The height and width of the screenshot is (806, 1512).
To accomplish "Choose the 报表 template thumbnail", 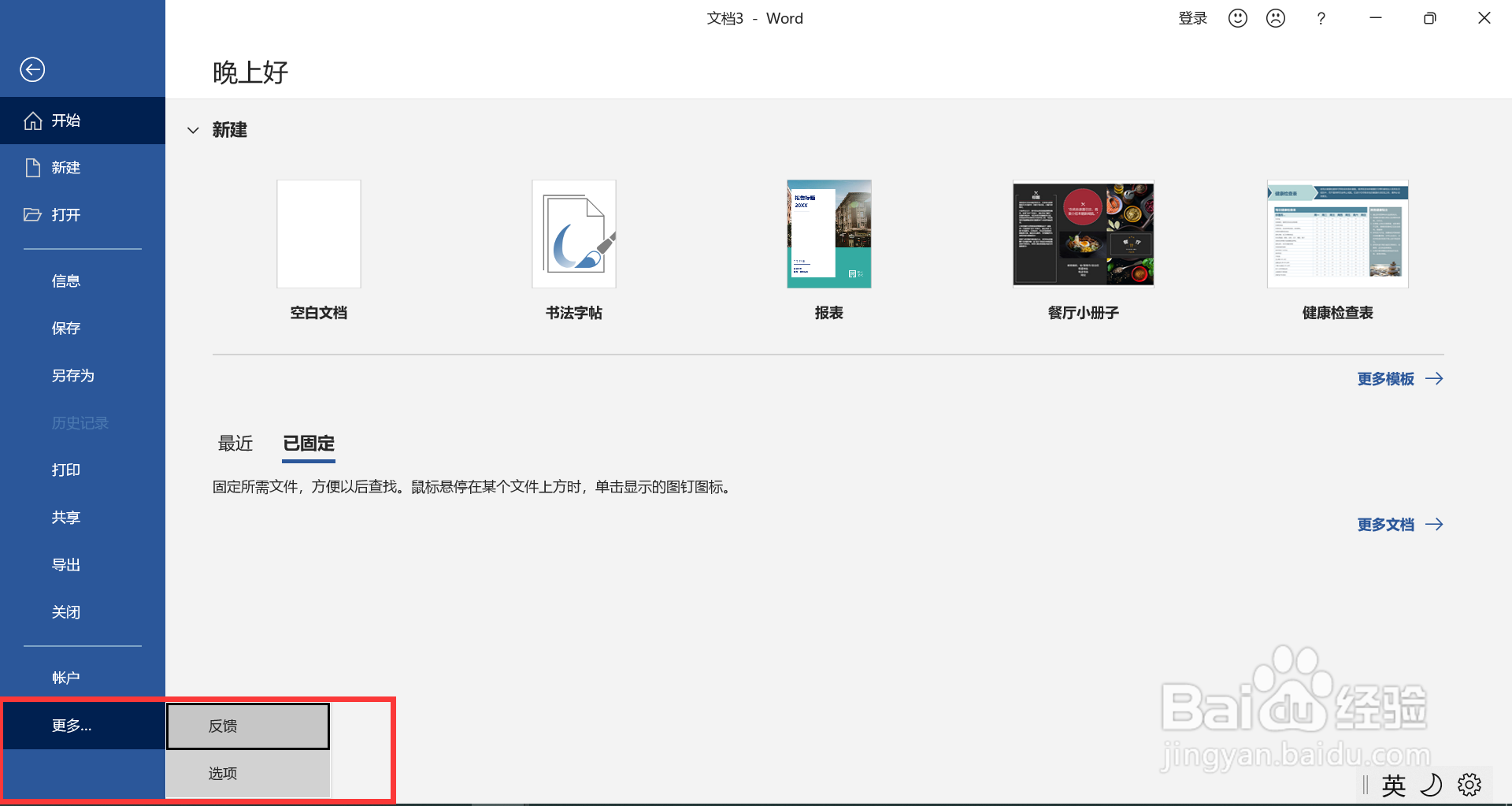I will click(x=829, y=234).
